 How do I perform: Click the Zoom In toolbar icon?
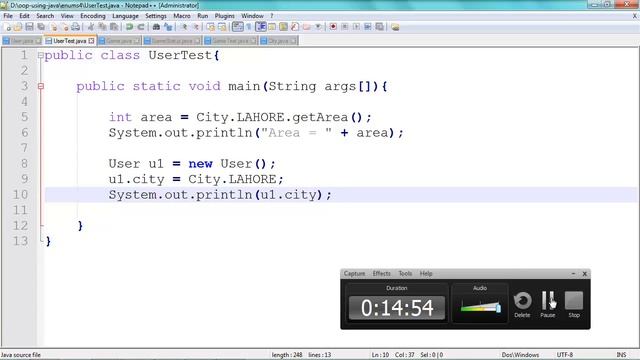pyautogui.click(x=184, y=27)
